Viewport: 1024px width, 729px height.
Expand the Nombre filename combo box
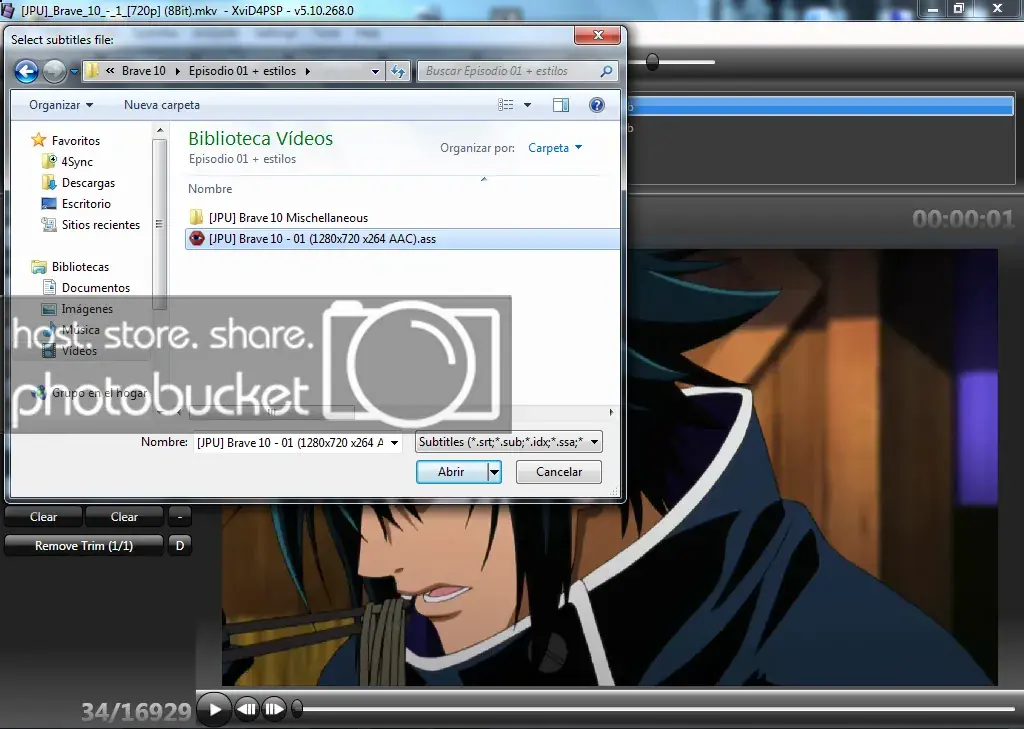(394, 443)
